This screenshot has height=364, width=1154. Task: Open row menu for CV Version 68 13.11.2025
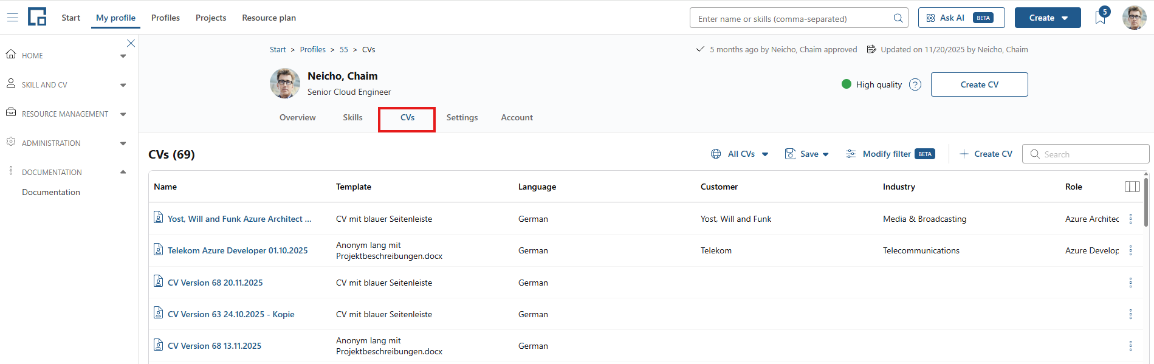tap(1130, 346)
